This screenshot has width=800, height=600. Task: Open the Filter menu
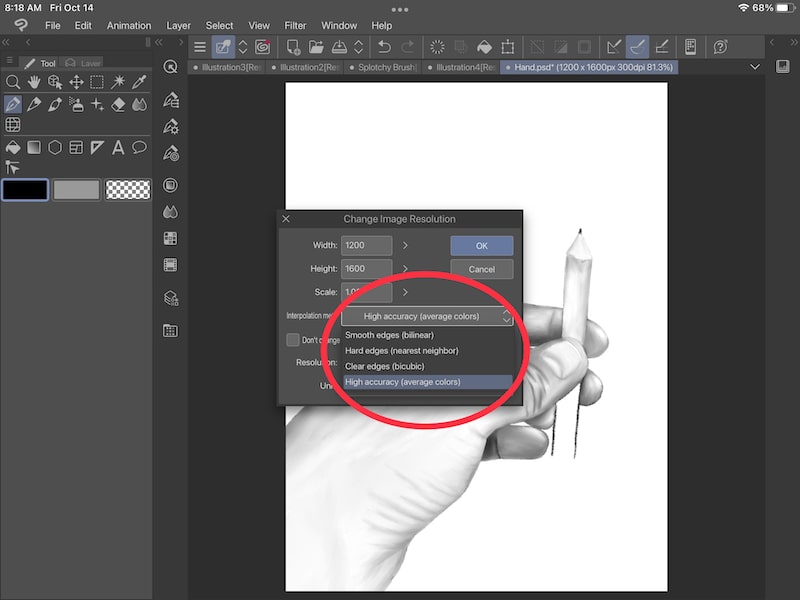coord(295,25)
